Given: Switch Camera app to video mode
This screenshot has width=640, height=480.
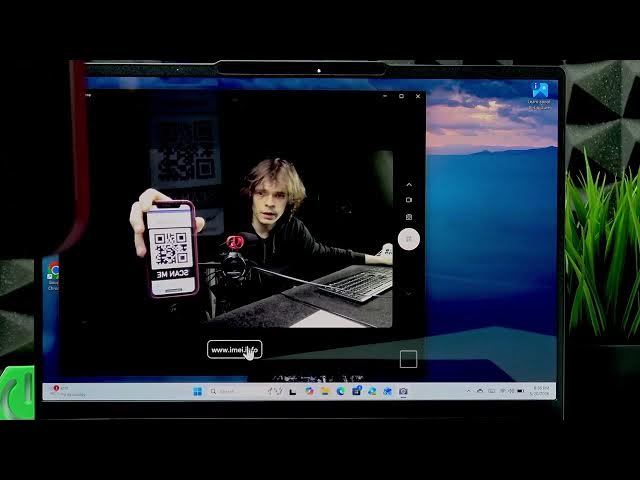Looking at the screenshot, I should [x=409, y=200].
